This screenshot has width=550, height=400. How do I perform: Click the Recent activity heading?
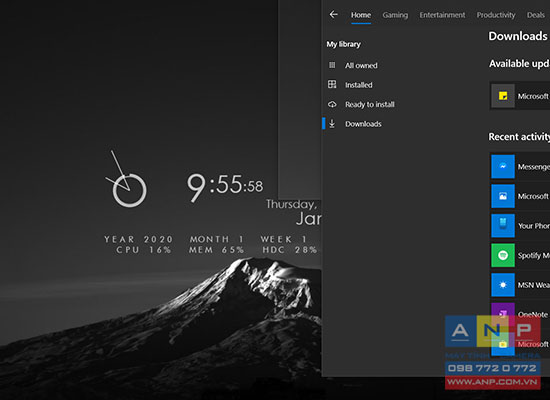point(519,136)
